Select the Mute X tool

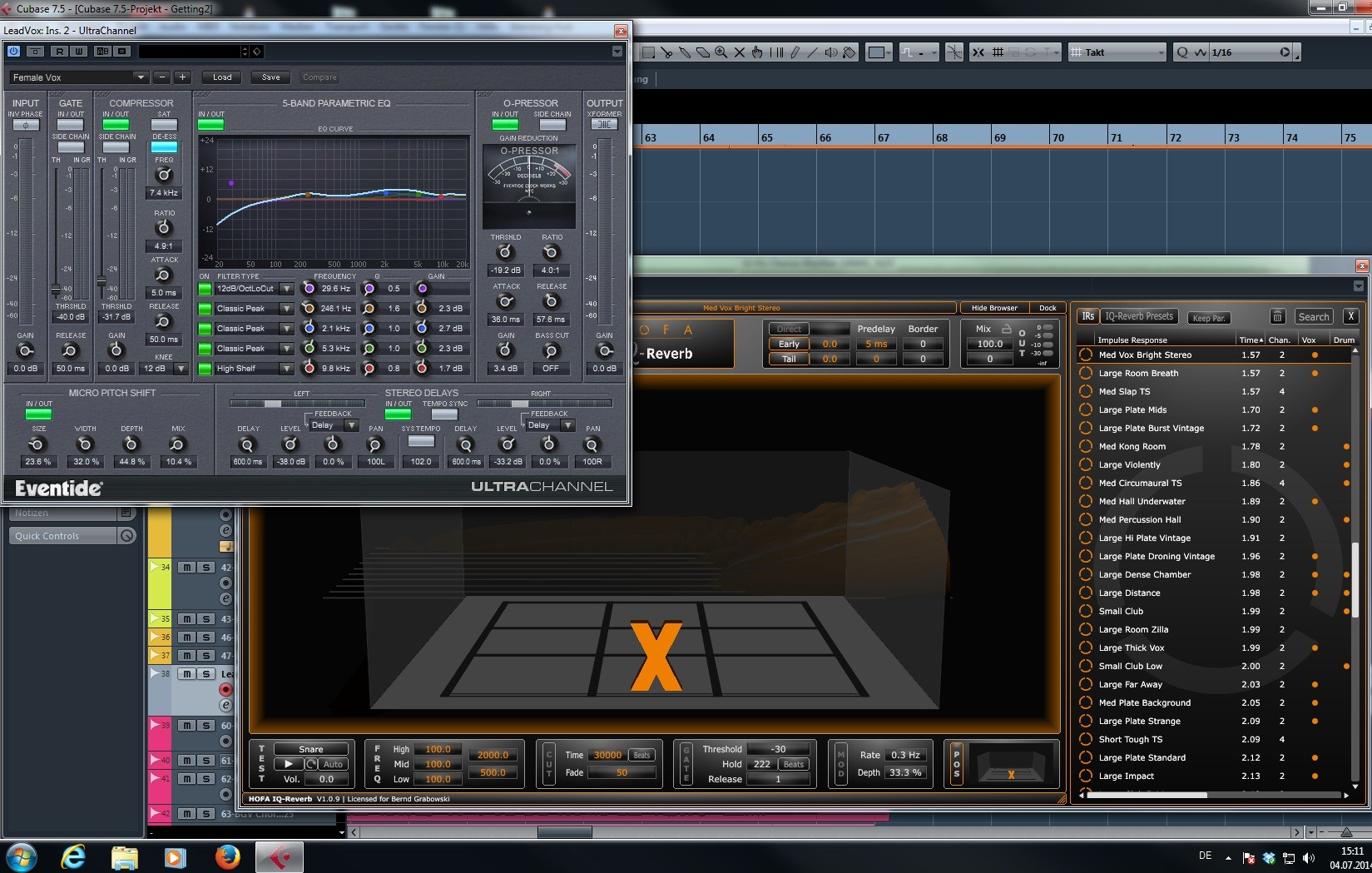[x=740, y=52]
